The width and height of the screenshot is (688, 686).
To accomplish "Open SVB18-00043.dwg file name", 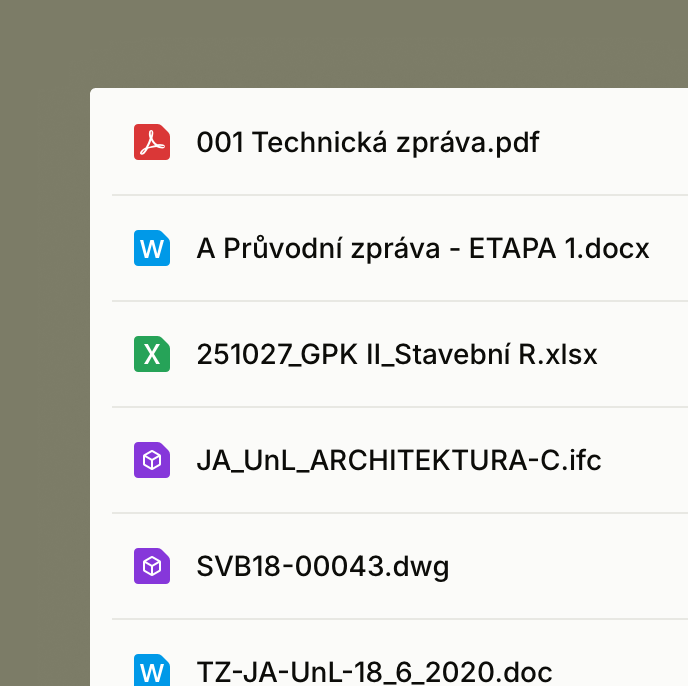I will [x=322, y=567].
